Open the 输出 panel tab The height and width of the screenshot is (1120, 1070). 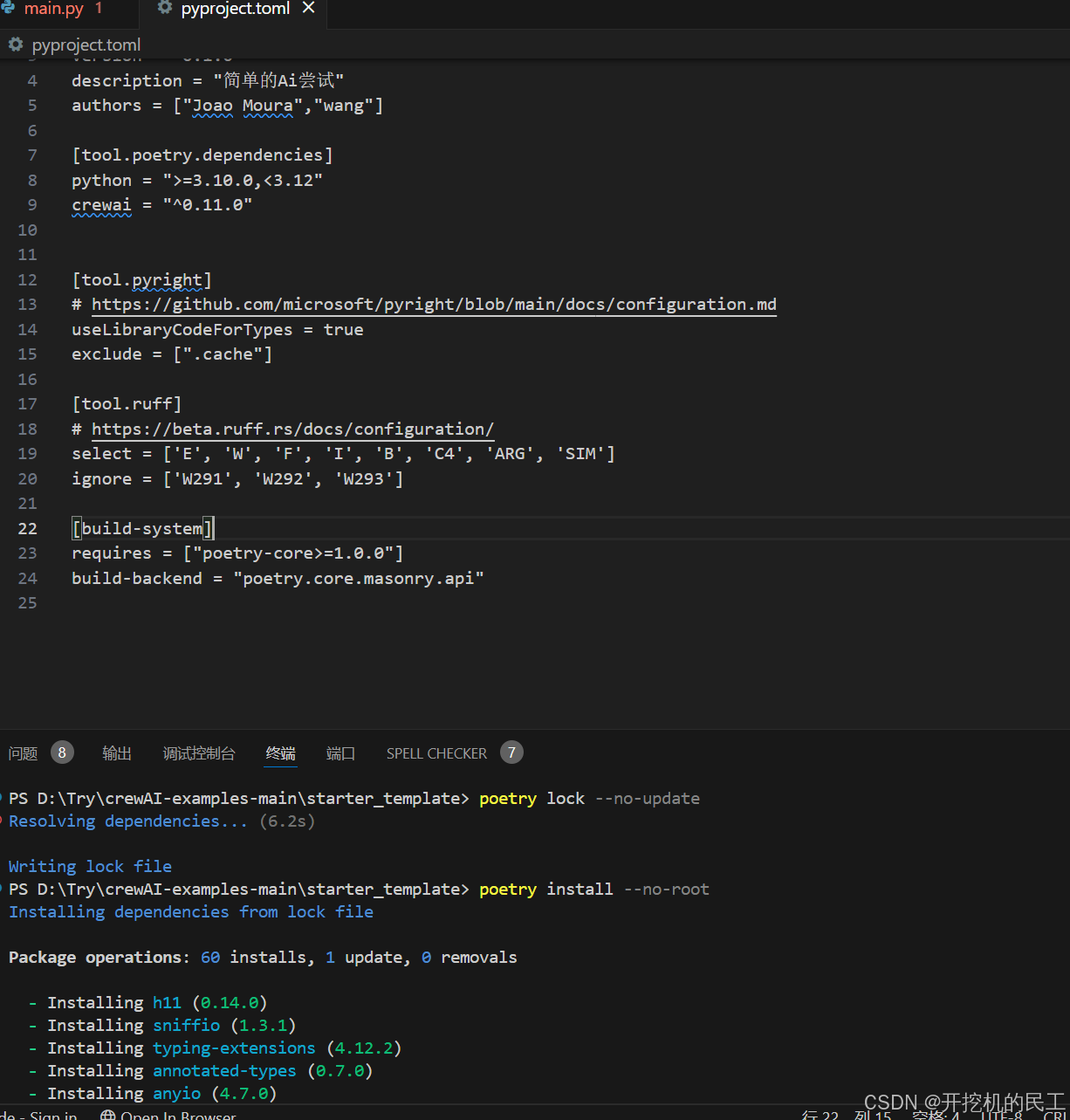(116, 752)
